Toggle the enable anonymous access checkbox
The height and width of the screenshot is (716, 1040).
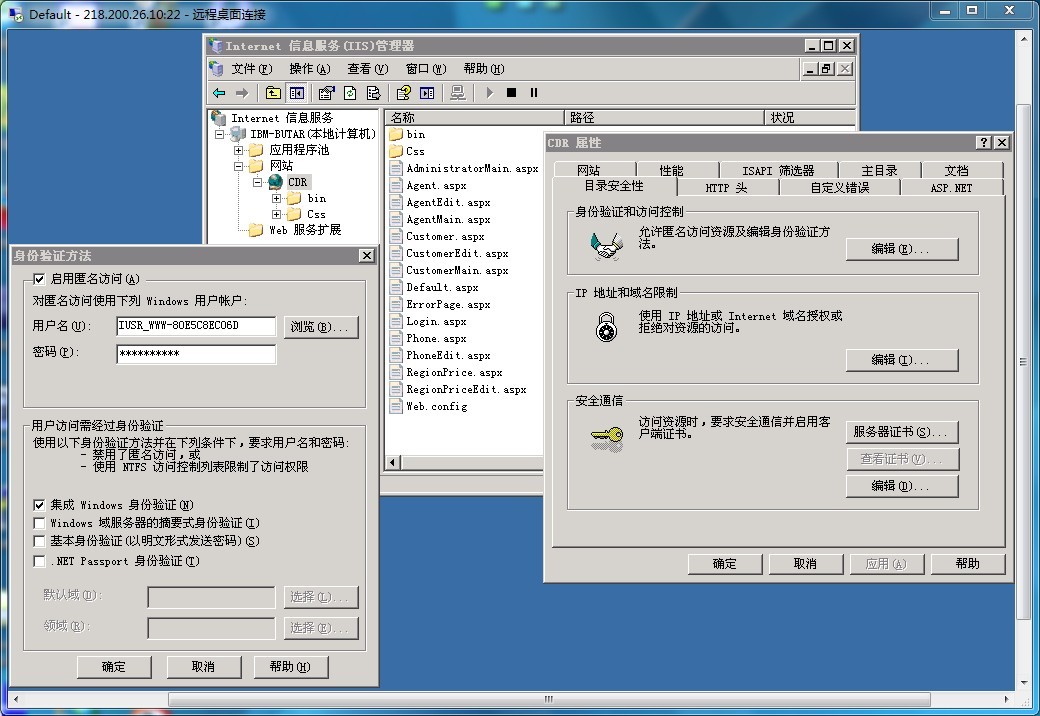(x=39, y=279)
